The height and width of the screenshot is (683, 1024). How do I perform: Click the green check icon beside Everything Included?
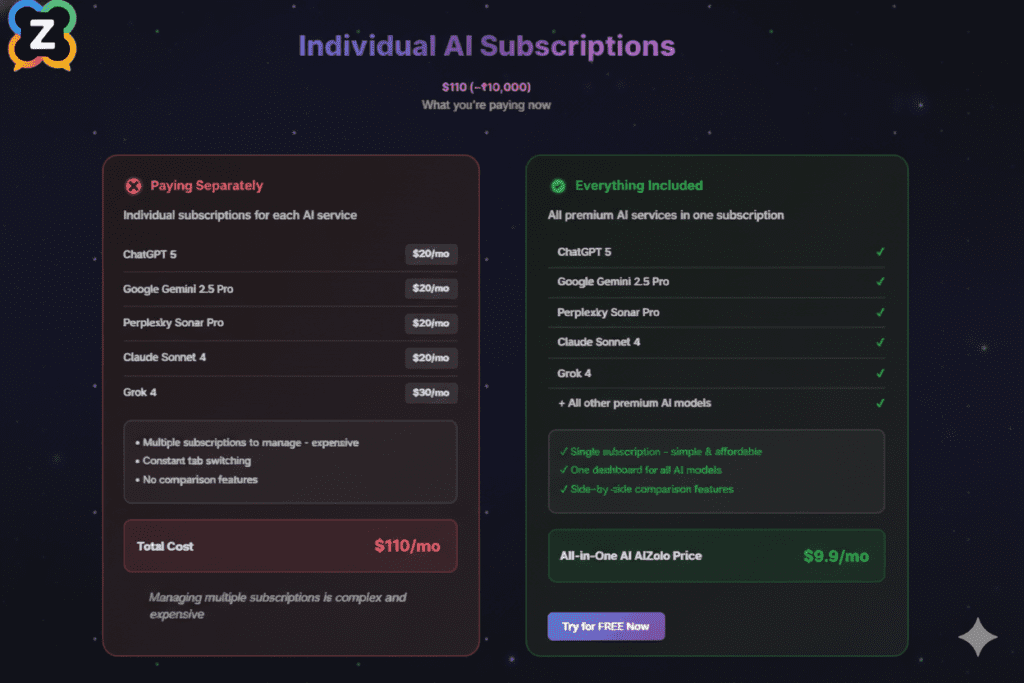557,186
